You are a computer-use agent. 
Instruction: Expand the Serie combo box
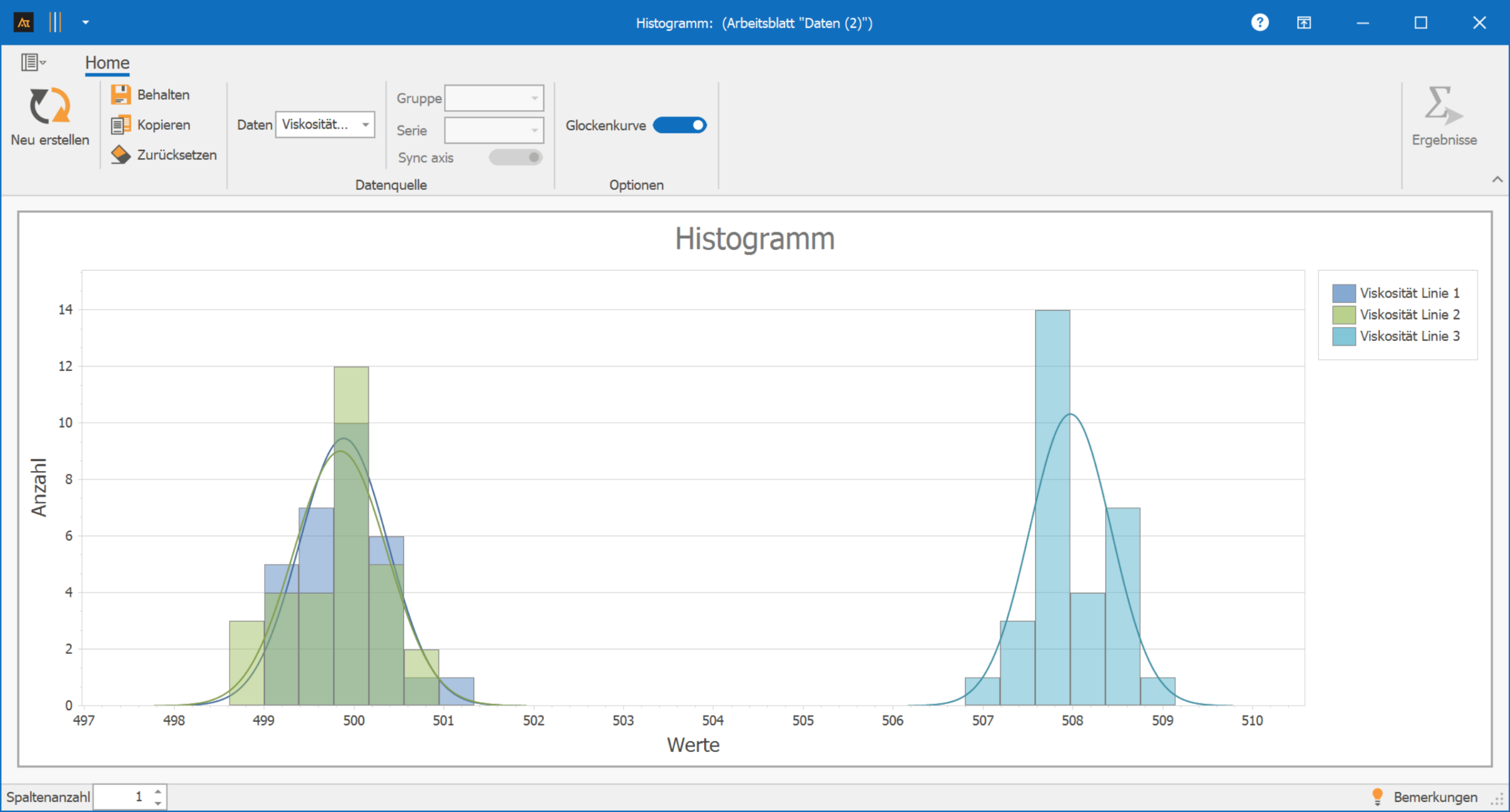pyautogui.click(x=534, y=130)
